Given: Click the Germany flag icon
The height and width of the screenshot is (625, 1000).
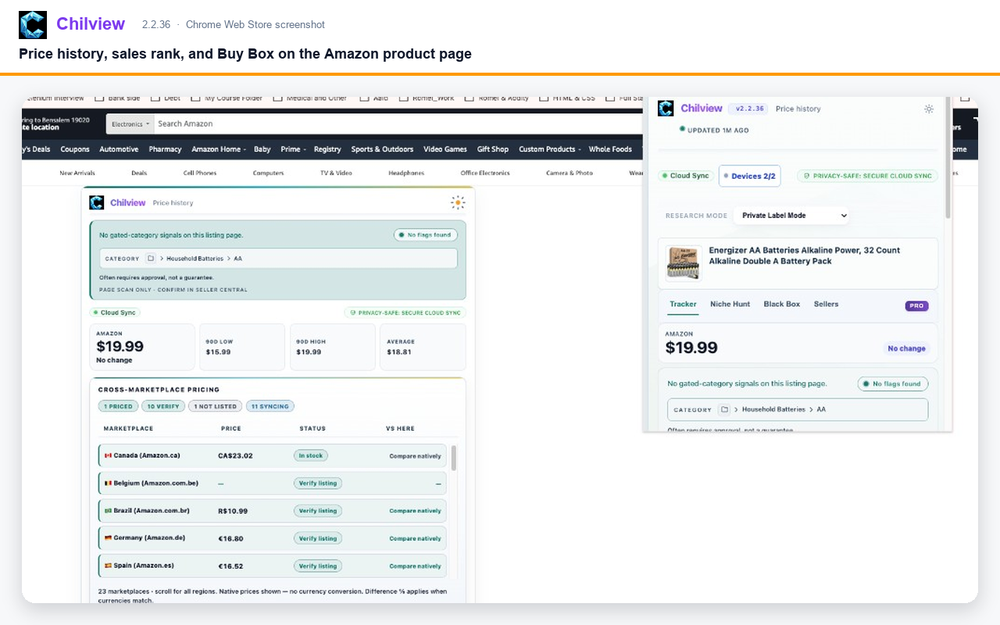Looking at the screenshot, I should [x=108, y=538].
